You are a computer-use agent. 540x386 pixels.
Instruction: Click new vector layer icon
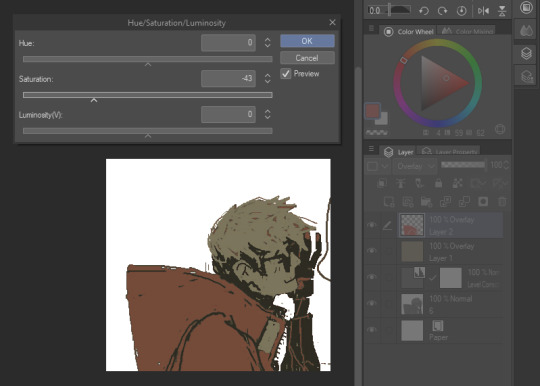(408, 201)
